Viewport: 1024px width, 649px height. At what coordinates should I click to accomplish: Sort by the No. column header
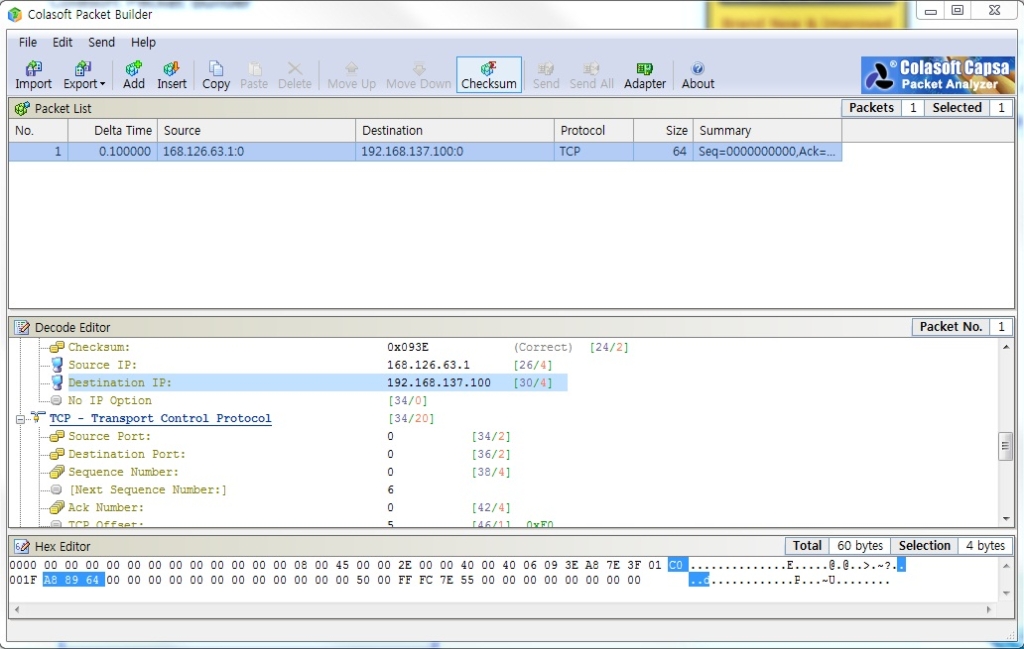38,131
